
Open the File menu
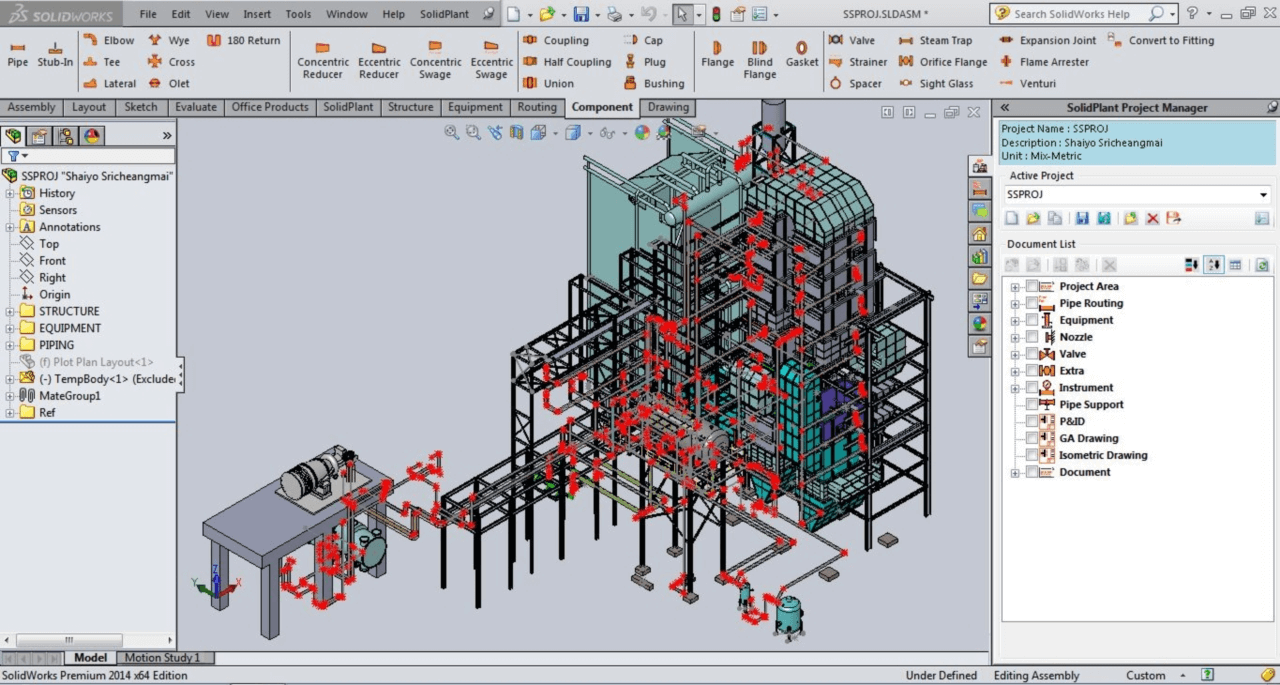(x=148, y=14)
